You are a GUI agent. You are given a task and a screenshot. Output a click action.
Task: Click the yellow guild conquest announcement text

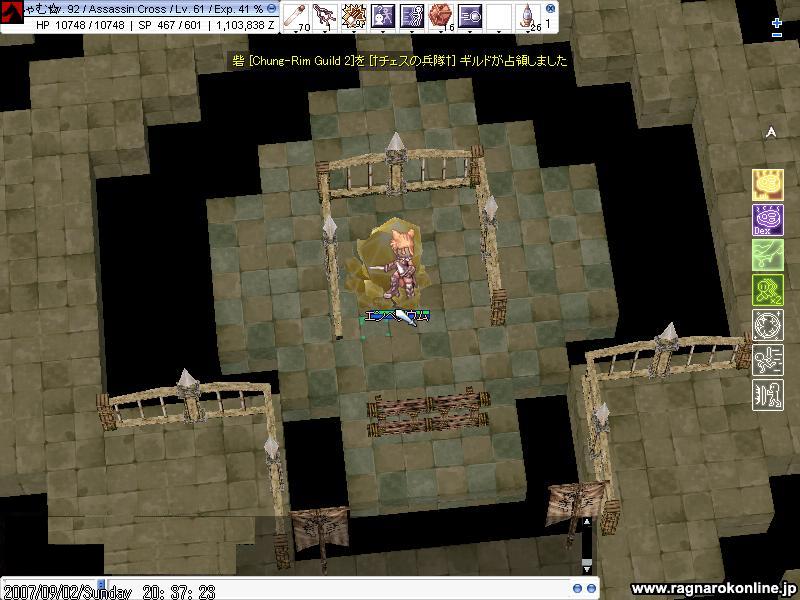coord(400,61)
